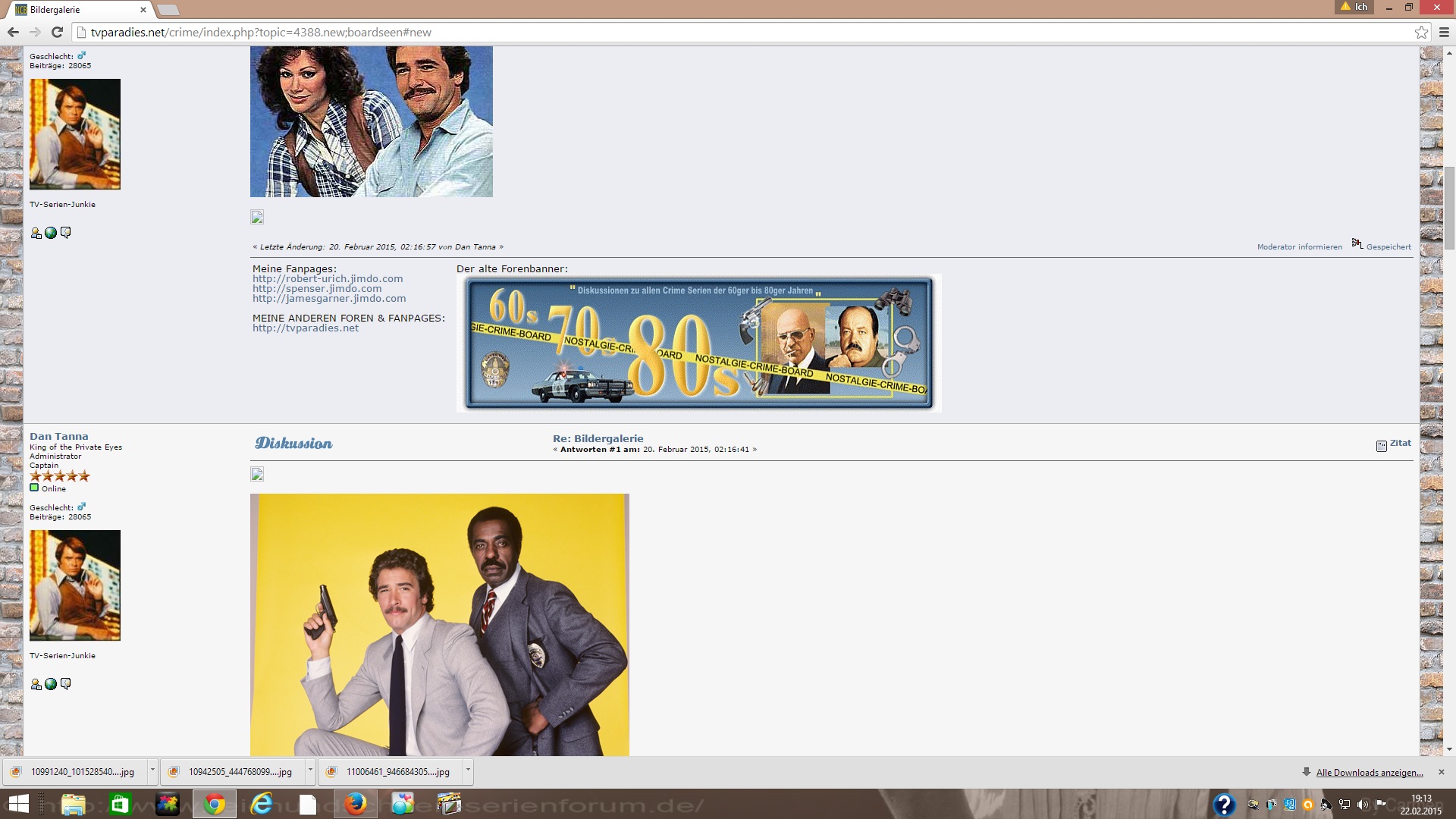Click the Moderator informieren link
The height and width of the screenshot is (819, 1456).
coord(1299,247)
